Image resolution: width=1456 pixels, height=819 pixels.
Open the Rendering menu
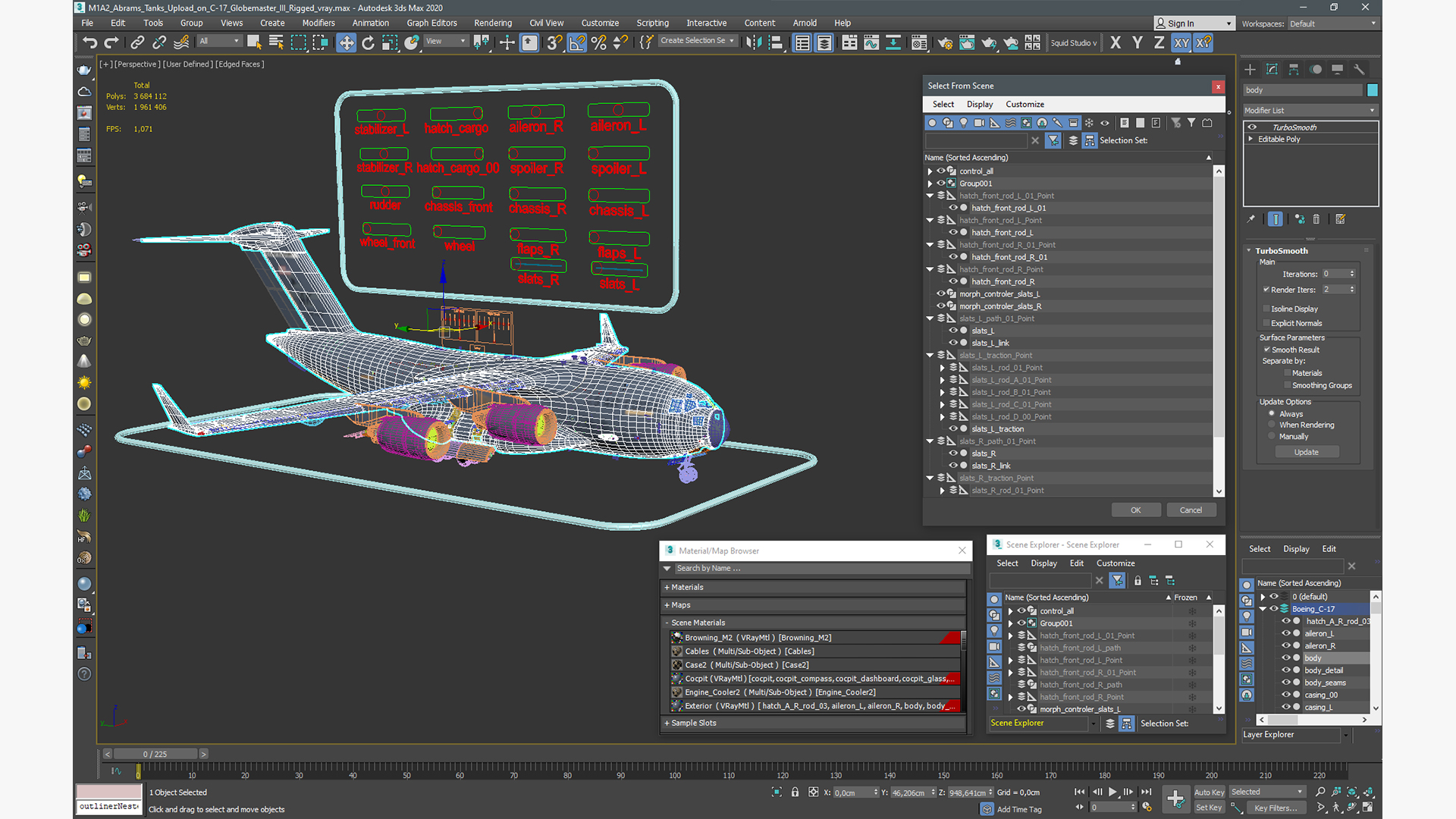click(493, 23)
